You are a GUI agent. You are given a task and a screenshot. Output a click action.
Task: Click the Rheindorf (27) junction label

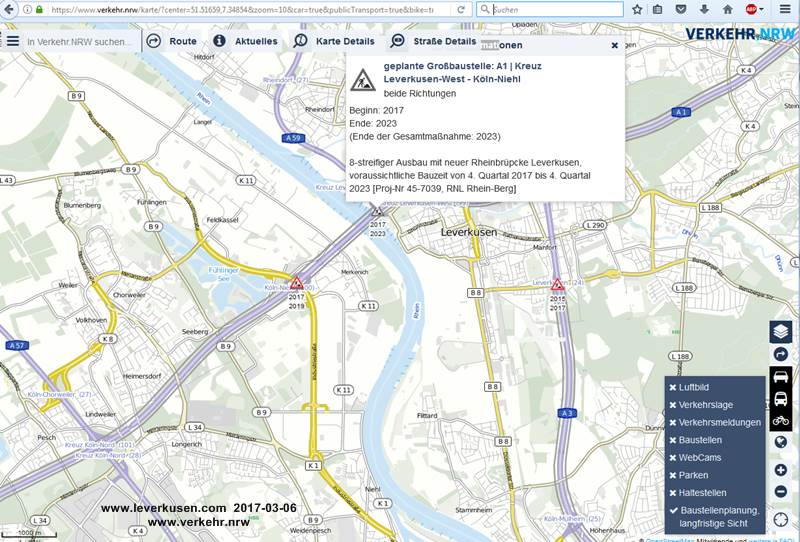286,80
